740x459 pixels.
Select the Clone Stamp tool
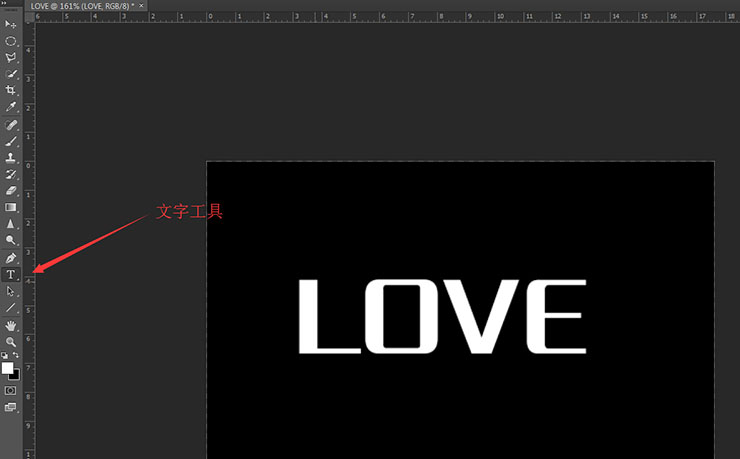(x=11, y=158)
